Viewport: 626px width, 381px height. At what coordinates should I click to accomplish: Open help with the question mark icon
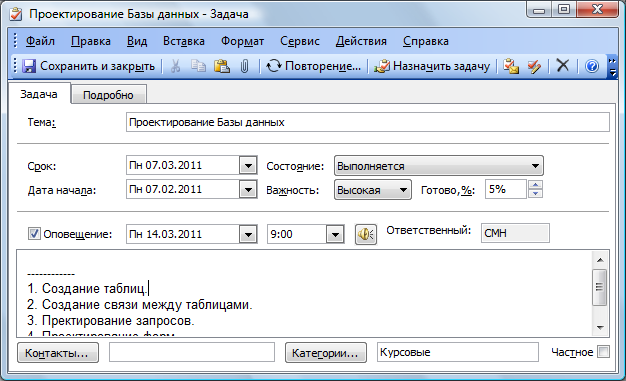592,66
